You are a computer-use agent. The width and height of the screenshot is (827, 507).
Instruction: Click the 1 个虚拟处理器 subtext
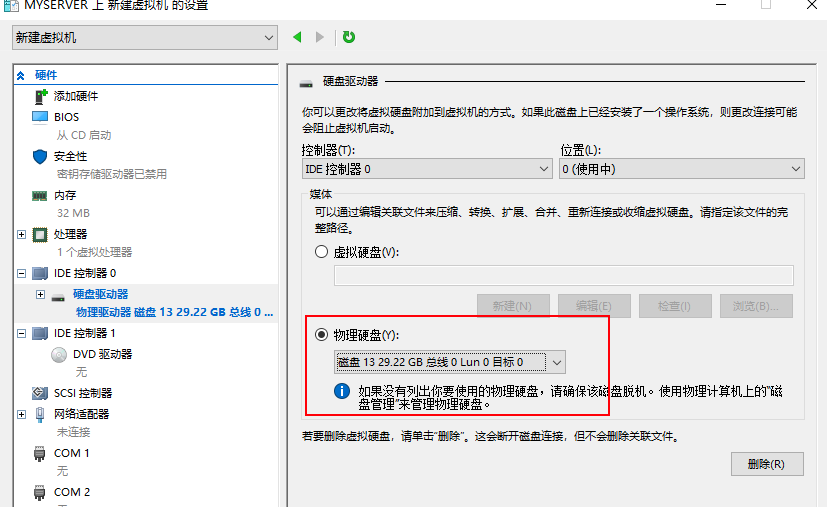pyautogui.click(x=95, y=252)
